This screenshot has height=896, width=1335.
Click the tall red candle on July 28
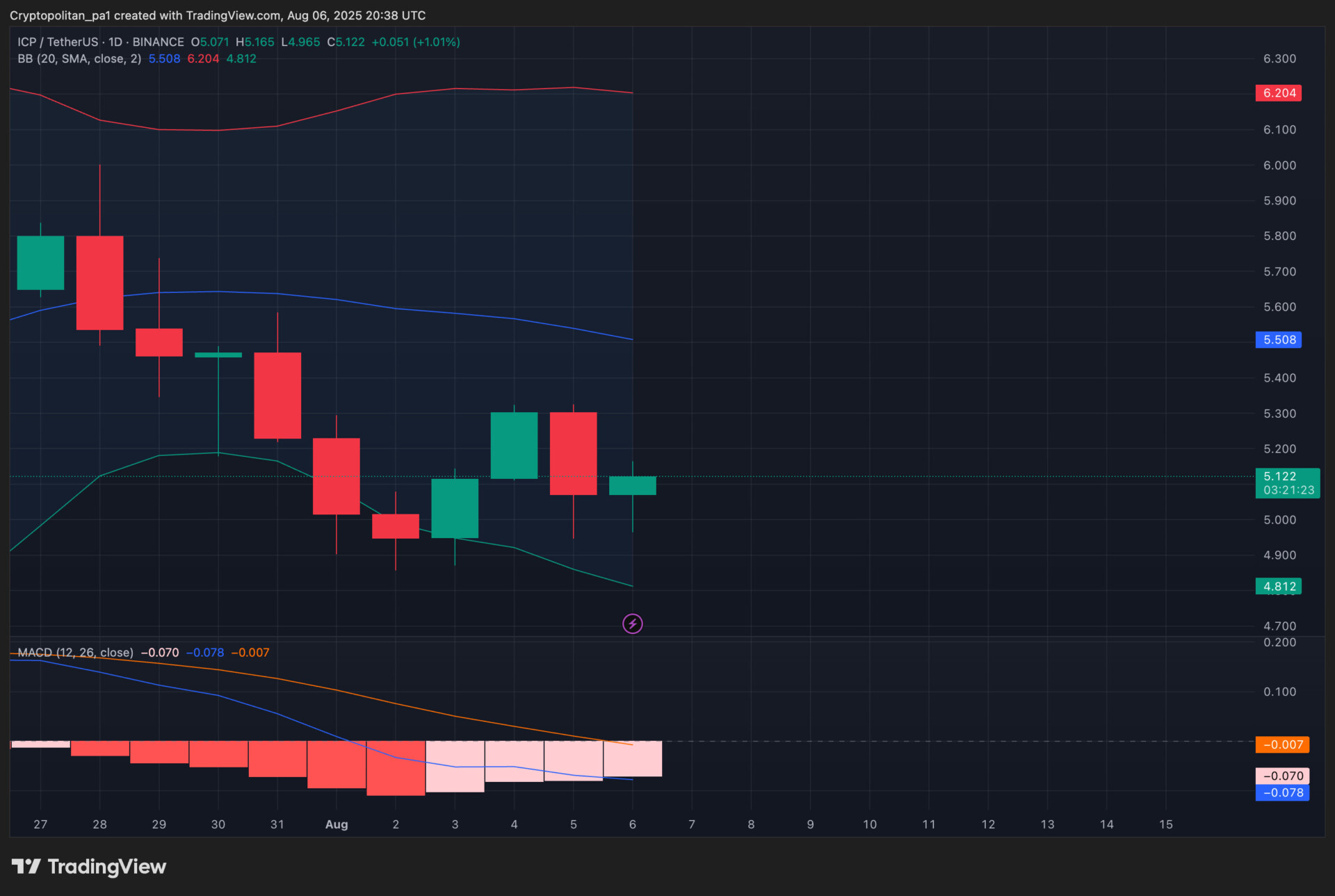click(99, 283)
